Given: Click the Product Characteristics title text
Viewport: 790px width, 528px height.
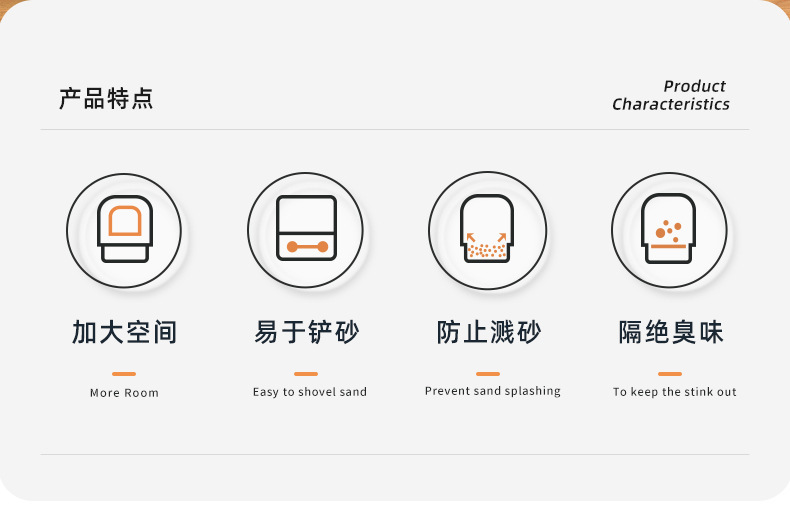Looking at the screenshot, I should point(671,95).
